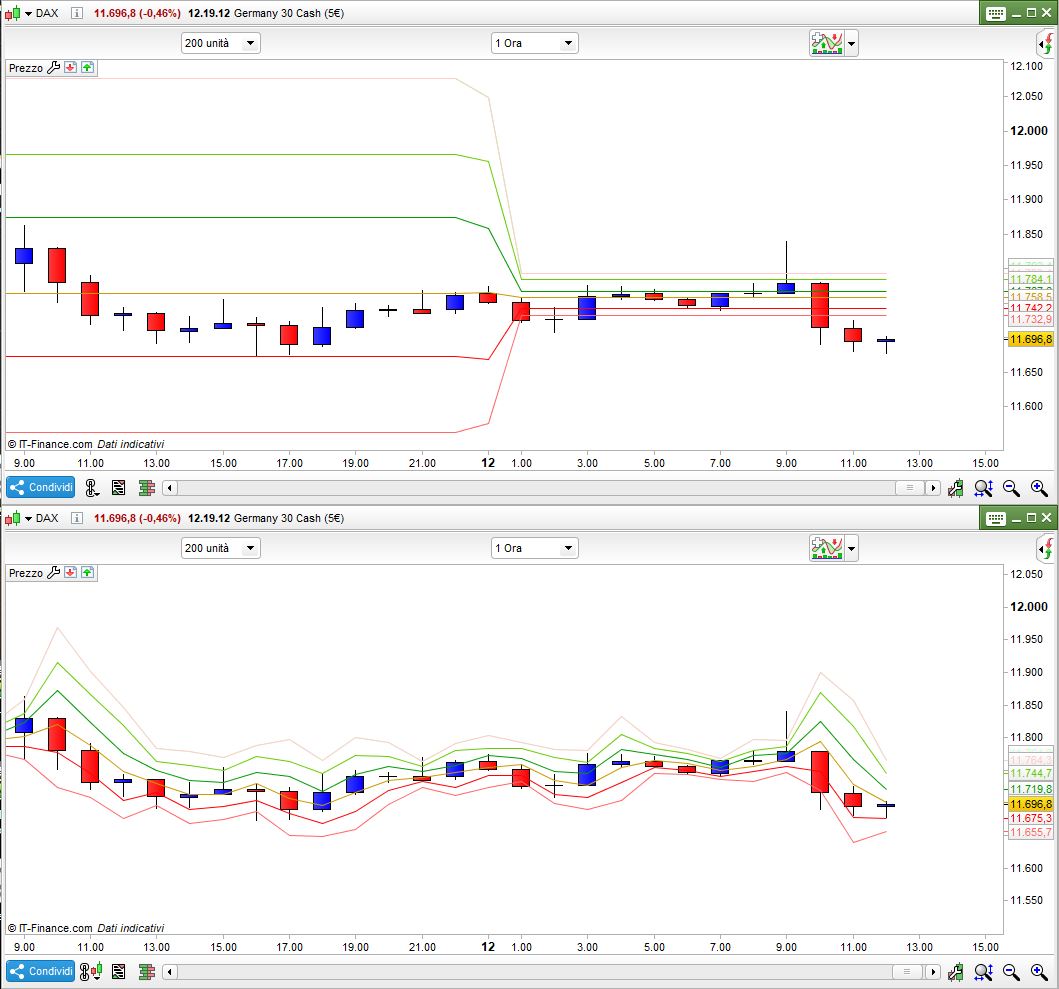Zoom in on the bottom chart
The image size is (1059, 989).
(1039, 971)
